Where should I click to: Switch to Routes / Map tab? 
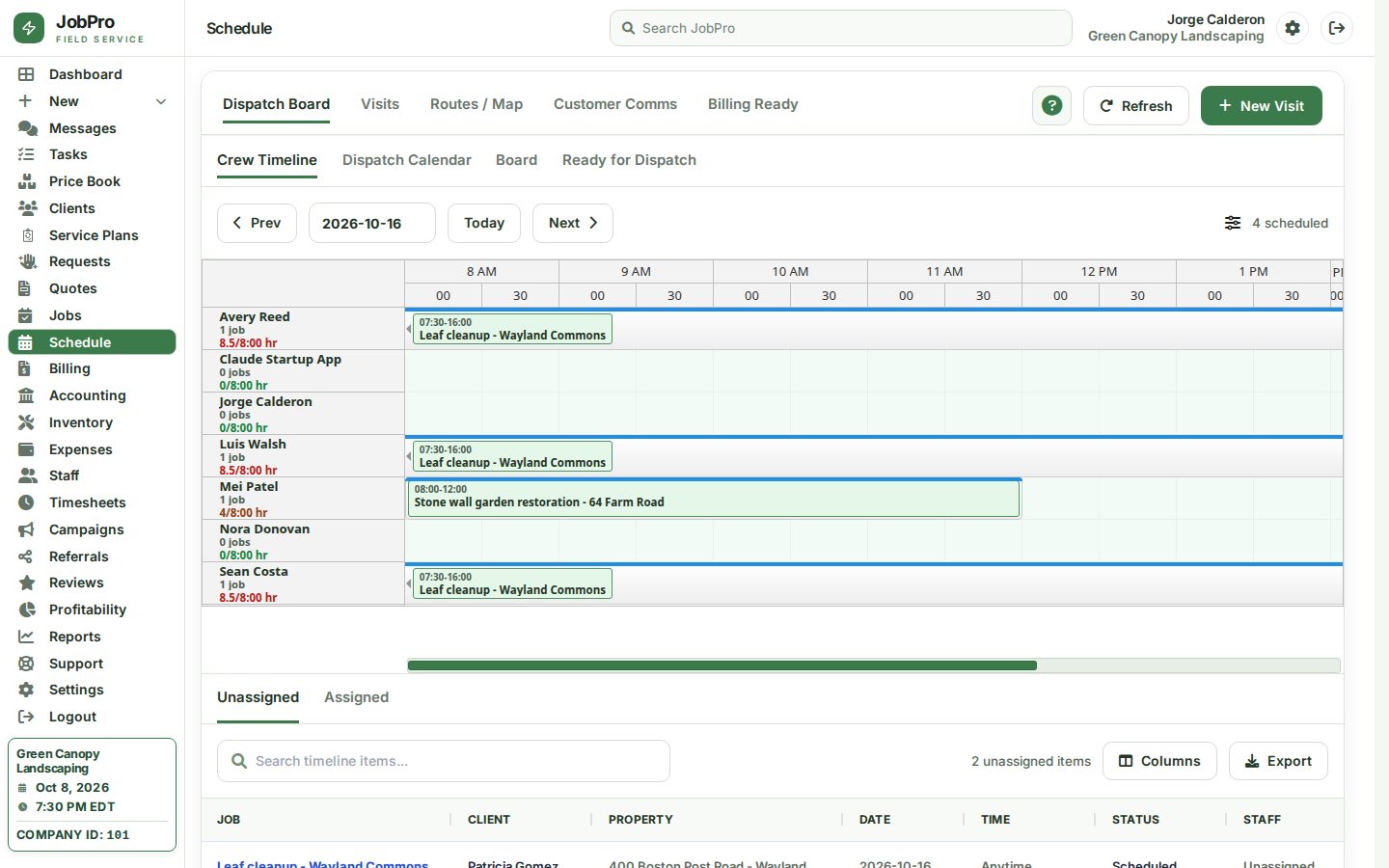click(x=477, y=104)
